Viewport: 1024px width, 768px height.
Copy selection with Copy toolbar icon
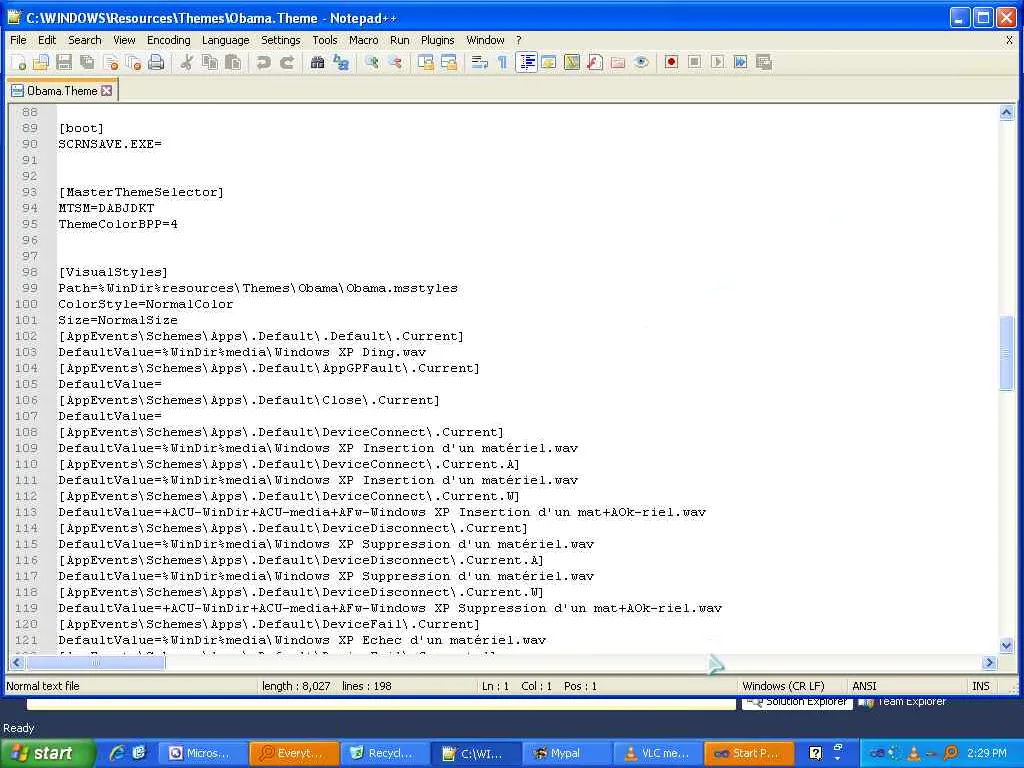[x=210, y=62]
